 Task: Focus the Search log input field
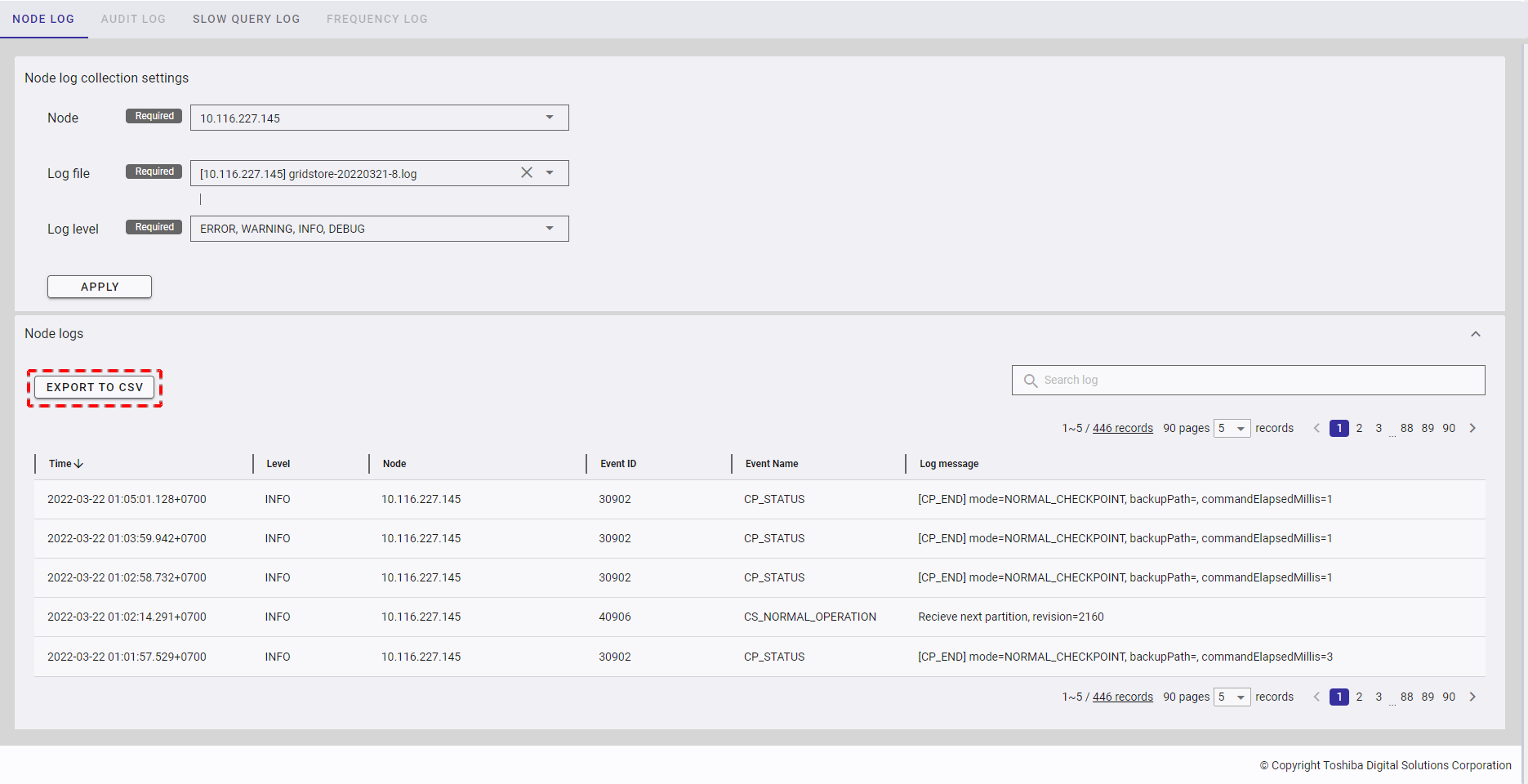pos(1258,381)
